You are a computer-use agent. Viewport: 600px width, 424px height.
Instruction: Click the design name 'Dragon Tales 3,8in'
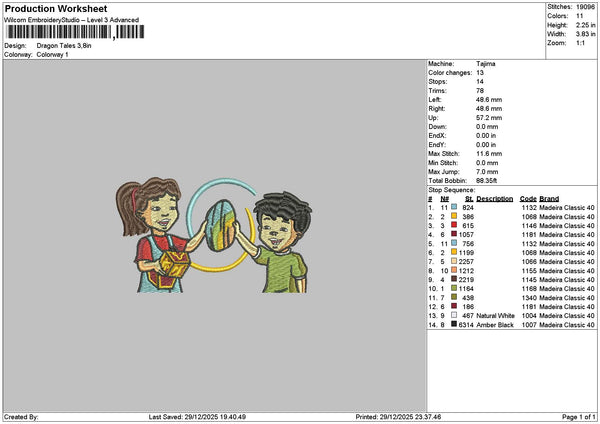point(64,46)
